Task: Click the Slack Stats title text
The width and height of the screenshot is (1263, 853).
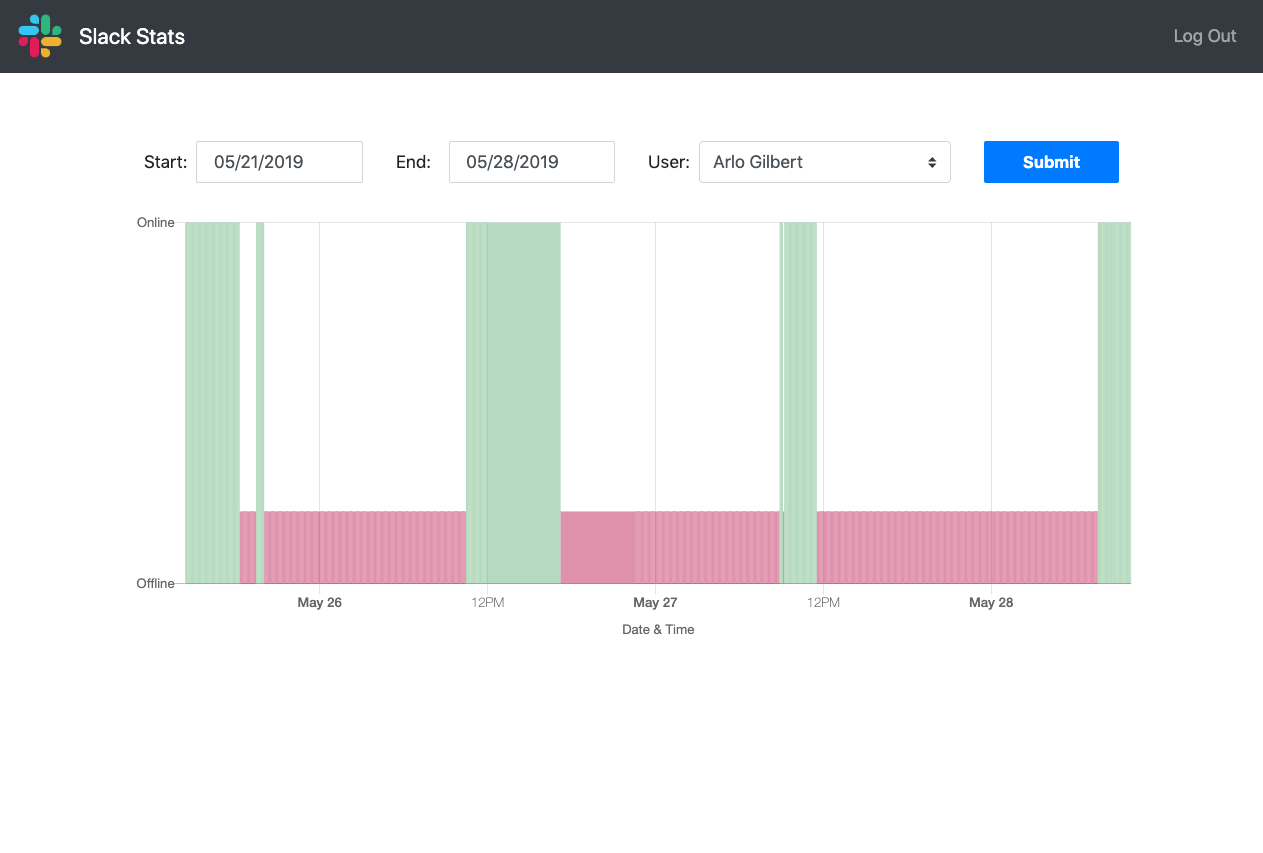Action: click(x=131, y=36)
